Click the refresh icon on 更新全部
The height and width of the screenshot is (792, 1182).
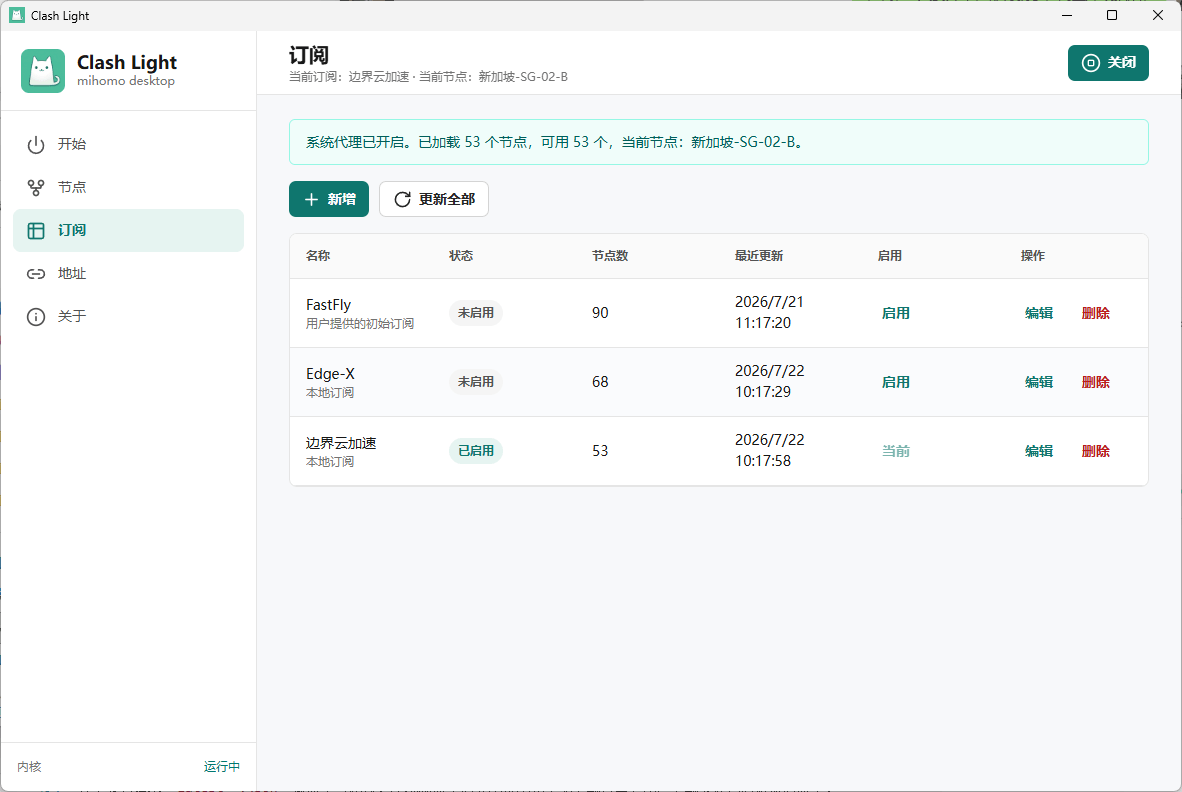pyautogui.click(x=403, y=199)
